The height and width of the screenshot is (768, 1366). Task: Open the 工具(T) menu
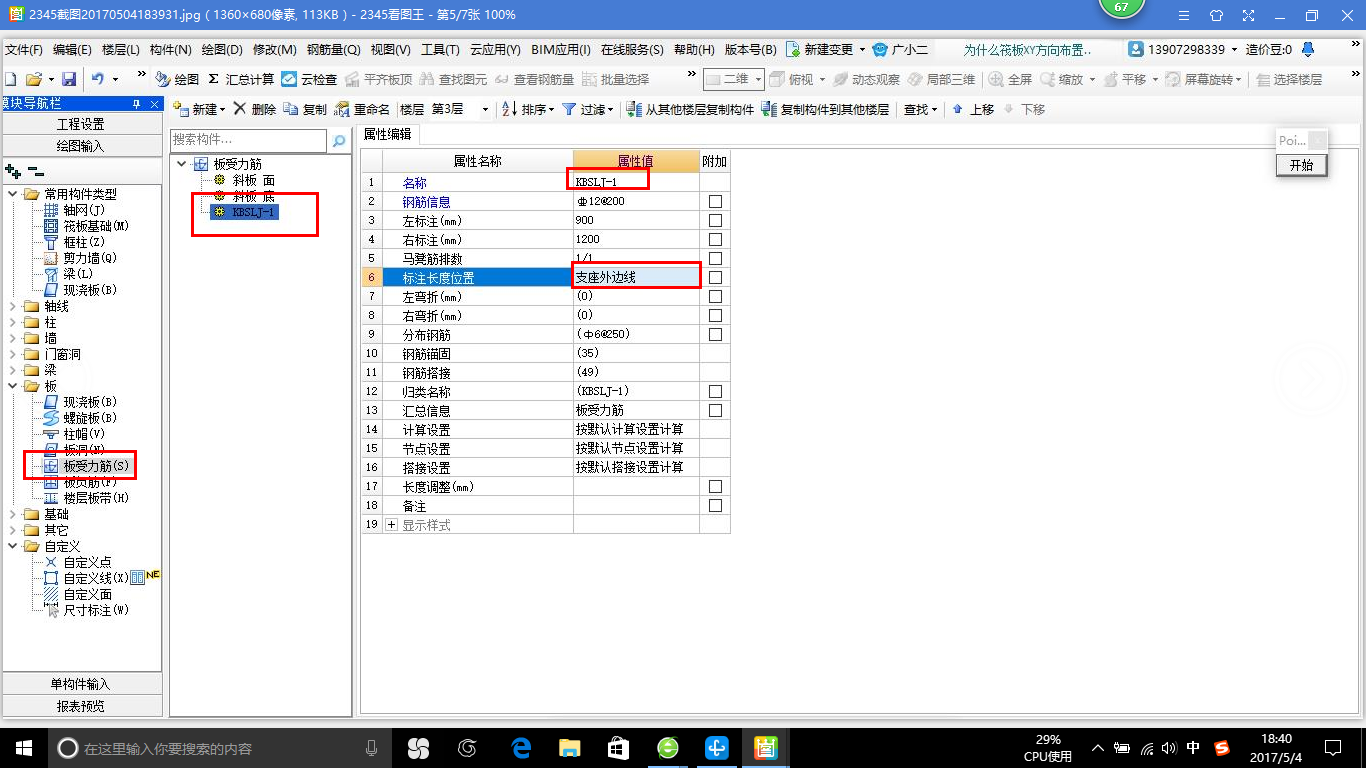pos(440,50)
